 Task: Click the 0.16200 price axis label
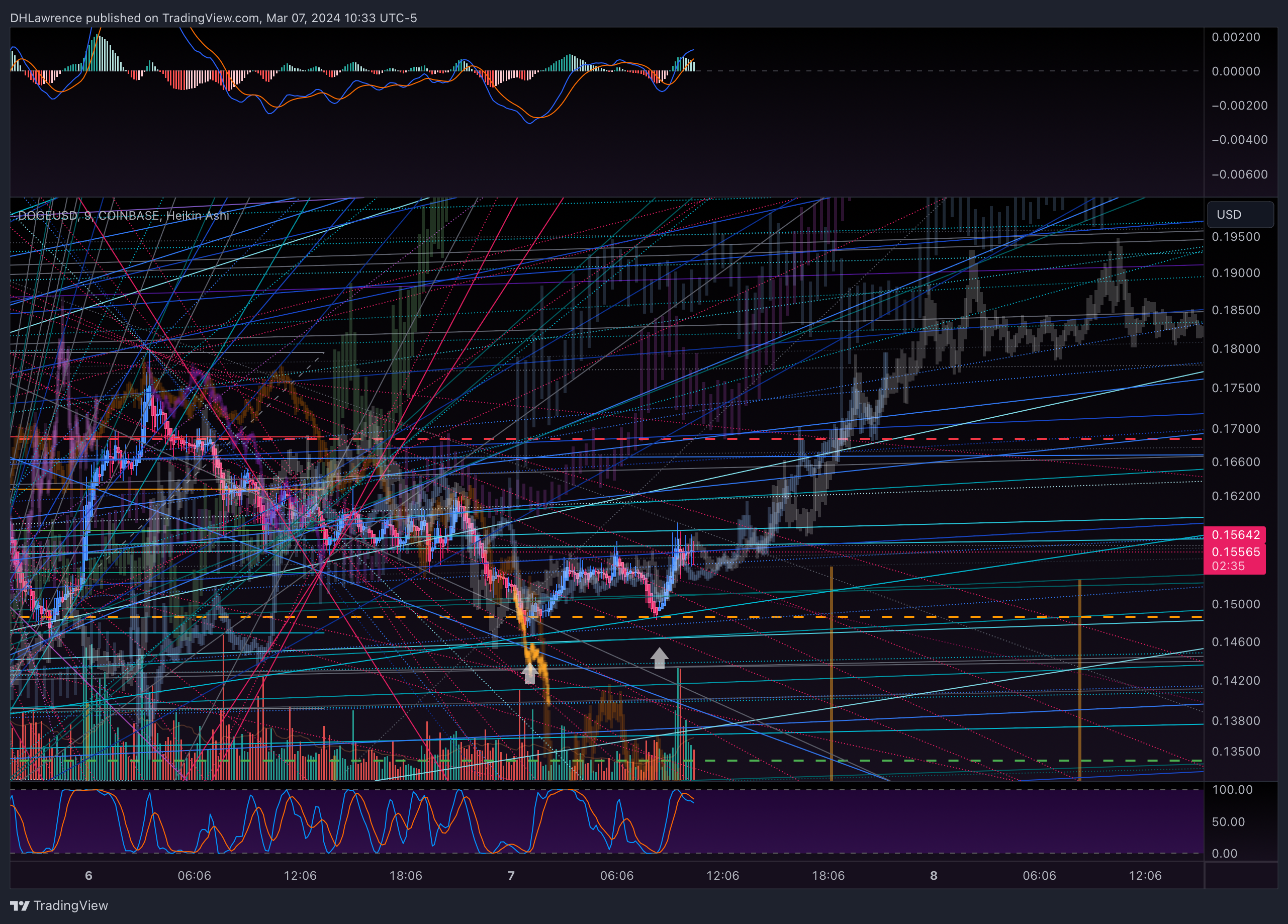pos(1236,496)
